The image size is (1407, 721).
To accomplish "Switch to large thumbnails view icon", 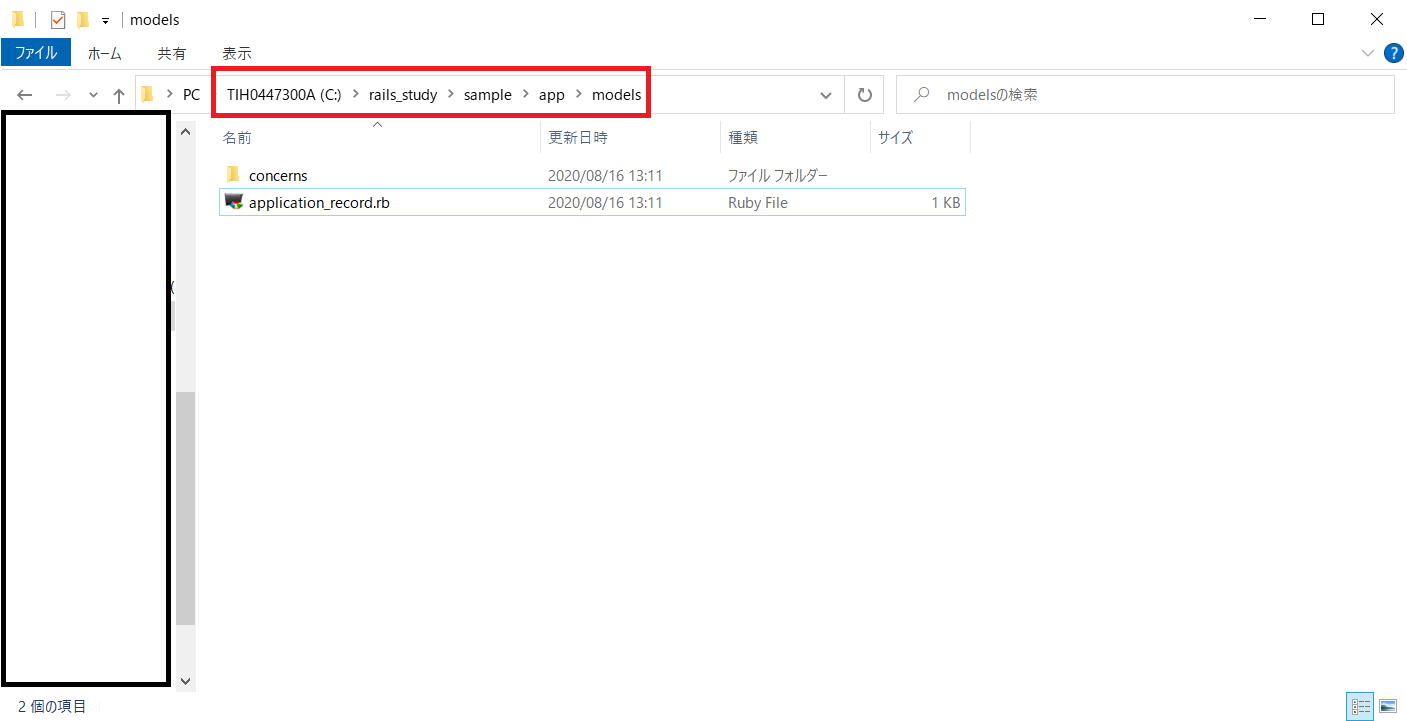I will click(x=1388, y=706).
